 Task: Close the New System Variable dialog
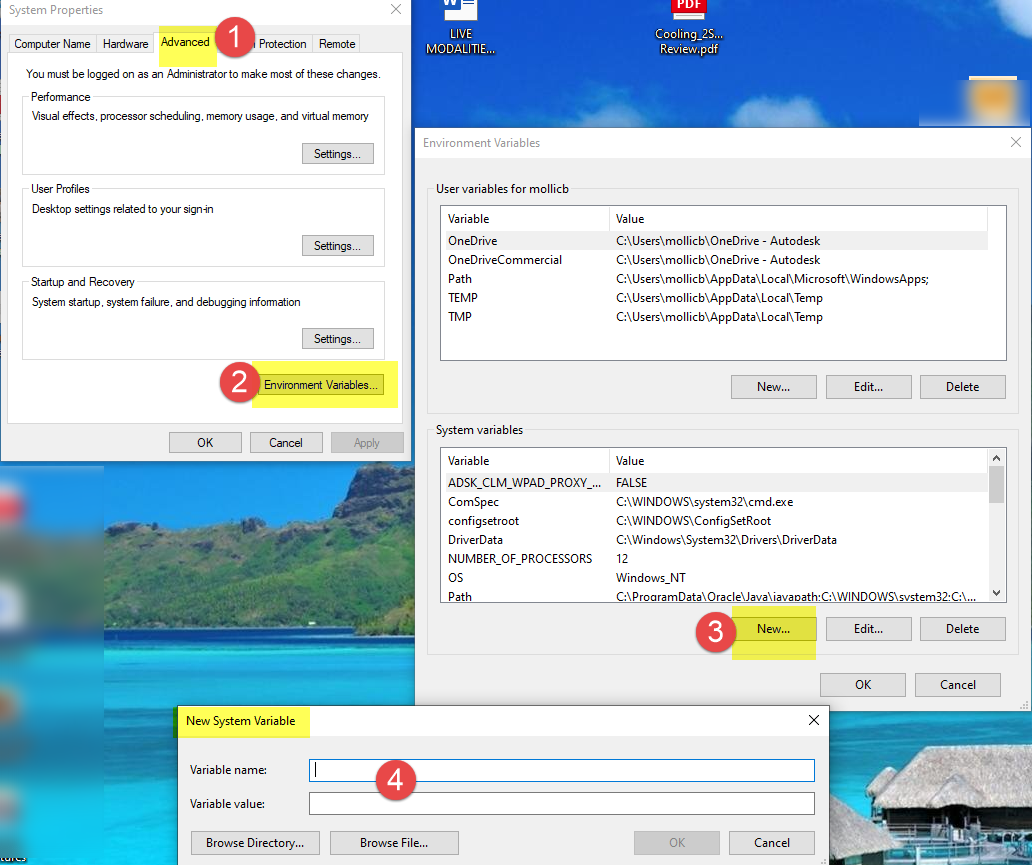click(813, 720)
